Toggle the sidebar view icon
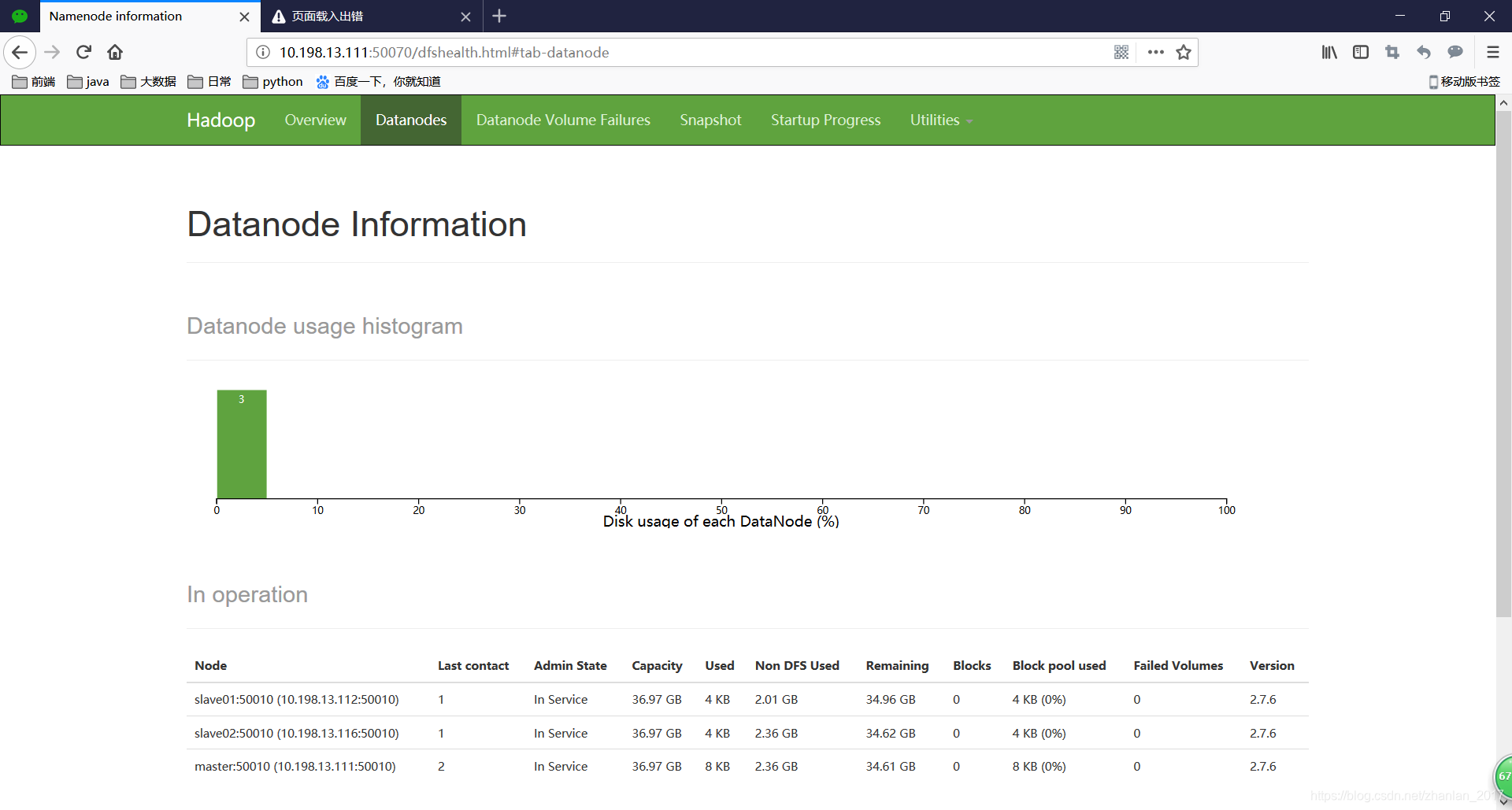Screen dimensions: 1512x810 click(x=1361, y=53)
